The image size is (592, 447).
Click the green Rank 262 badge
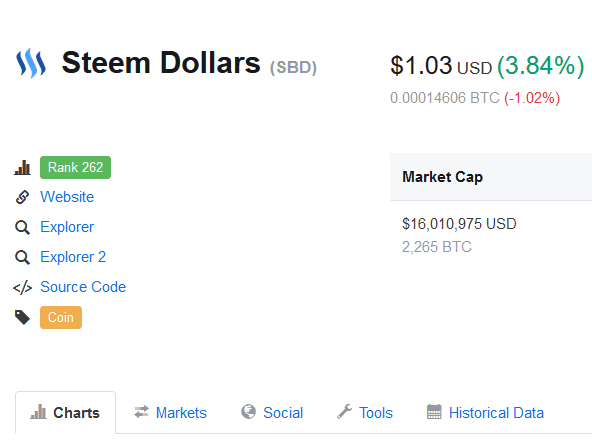coord(76,167)
